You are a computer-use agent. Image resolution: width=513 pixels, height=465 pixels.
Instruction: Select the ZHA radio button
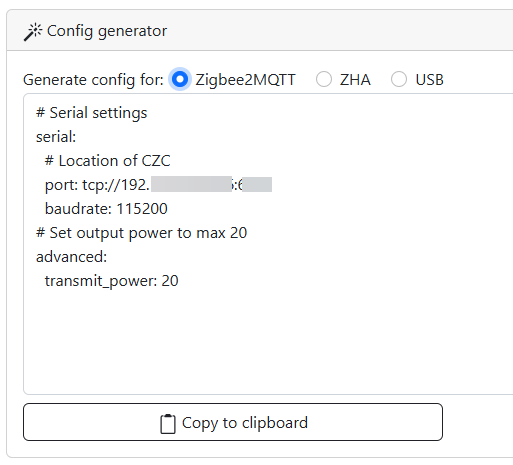[x=324, y=79]
